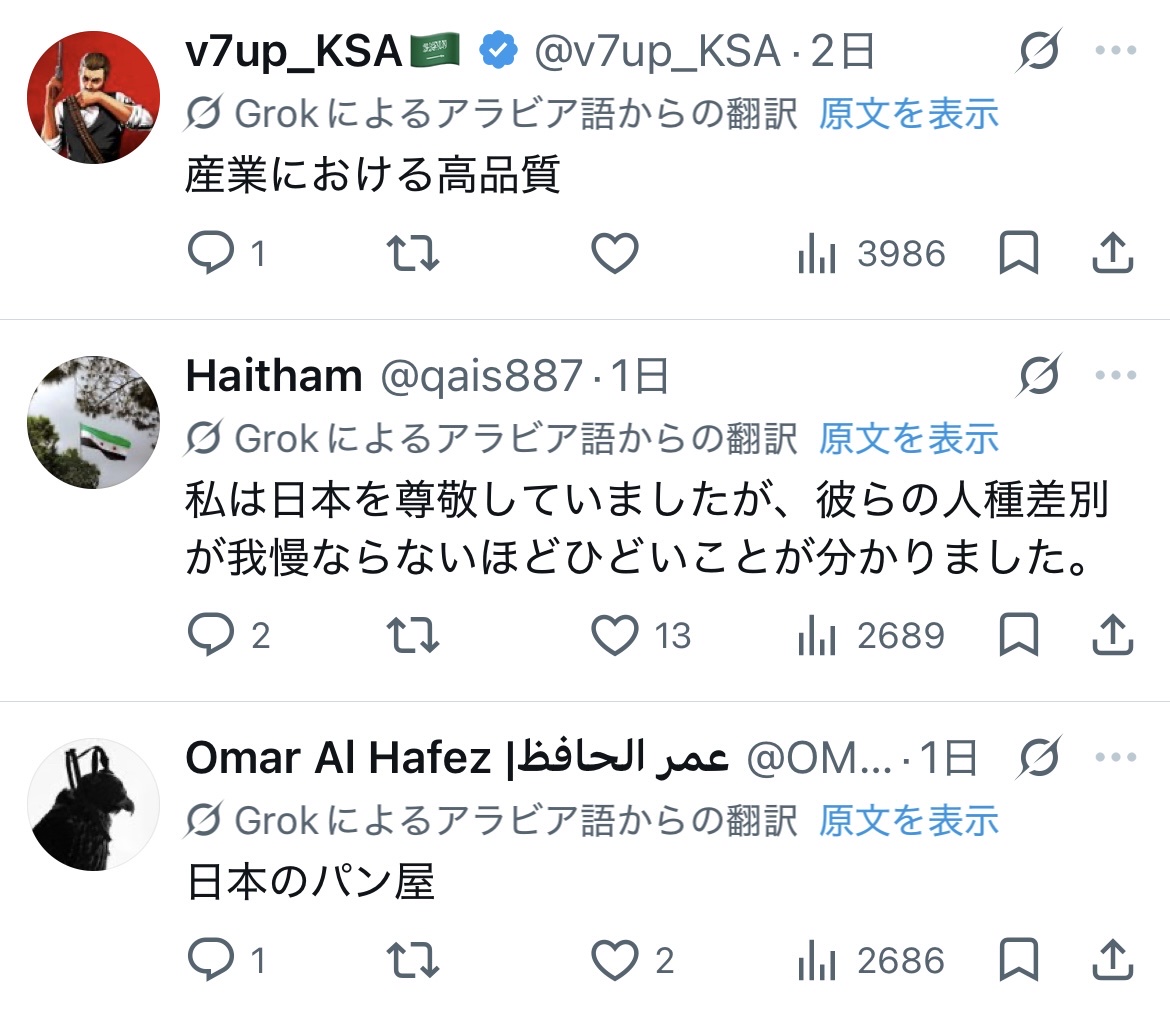This screenshot has width=1170, height=1017.
Task: Repost v7up_KSA's post
Action: pyautogui.click(x=412, y=254)
